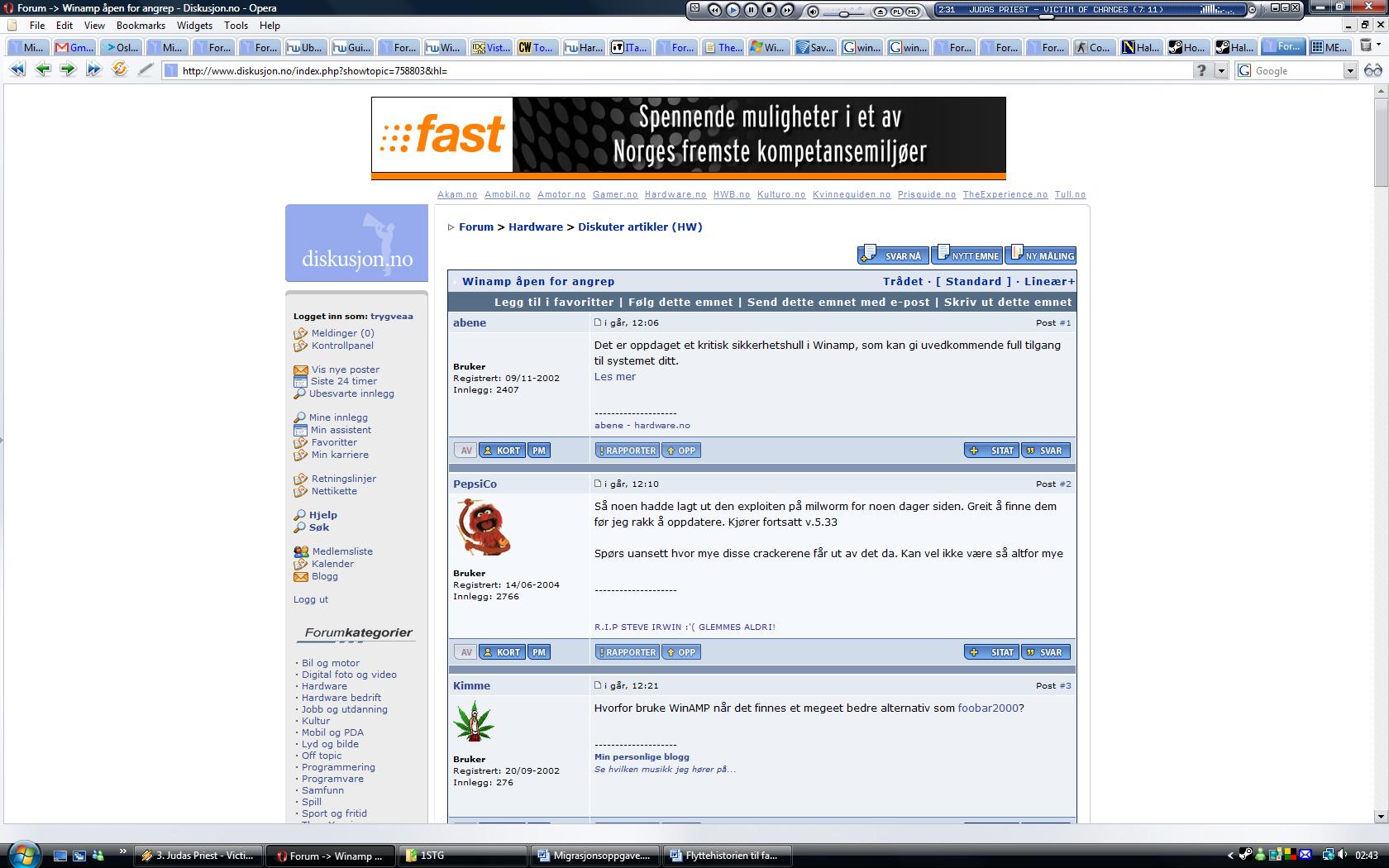Toggle Winamp playlist (PL) button
Image resolution: width=1389 pixels, height=868 pixels.
pyautogui.click(x=897, y=11)
